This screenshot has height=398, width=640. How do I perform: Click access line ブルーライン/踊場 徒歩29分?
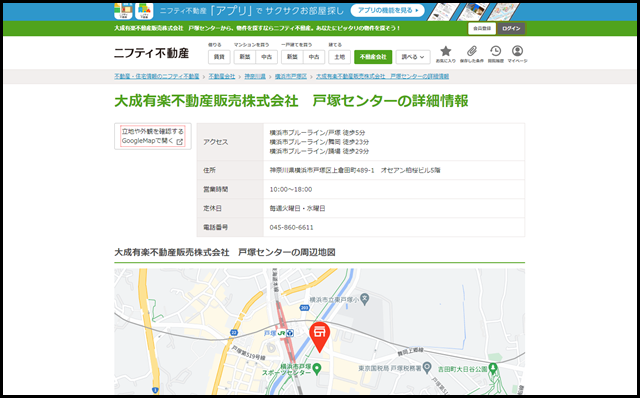[x=319, y=151]
